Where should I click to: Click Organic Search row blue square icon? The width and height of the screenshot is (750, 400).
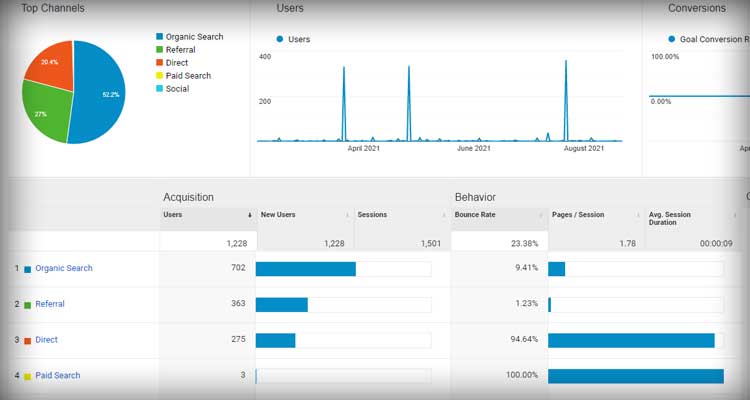coord(28,269)
